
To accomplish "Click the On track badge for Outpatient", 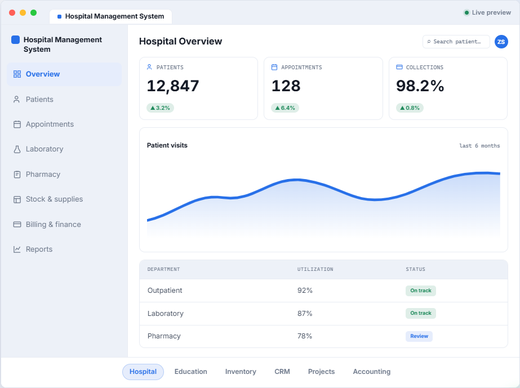I will tap(421, 290).
